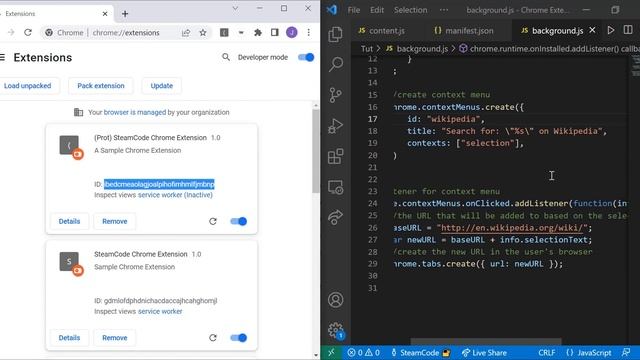Open the Extensions hamburger menu
This screenshot has height=360, width=640.
[x=2, y=58]
